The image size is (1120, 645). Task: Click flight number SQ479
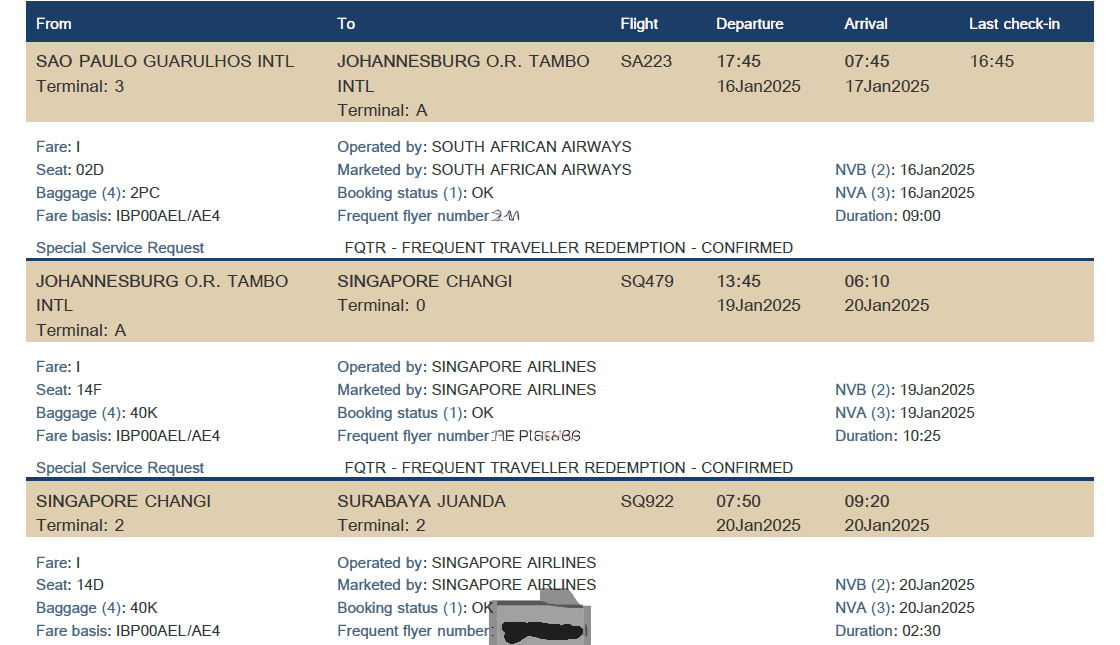point(647,282)
